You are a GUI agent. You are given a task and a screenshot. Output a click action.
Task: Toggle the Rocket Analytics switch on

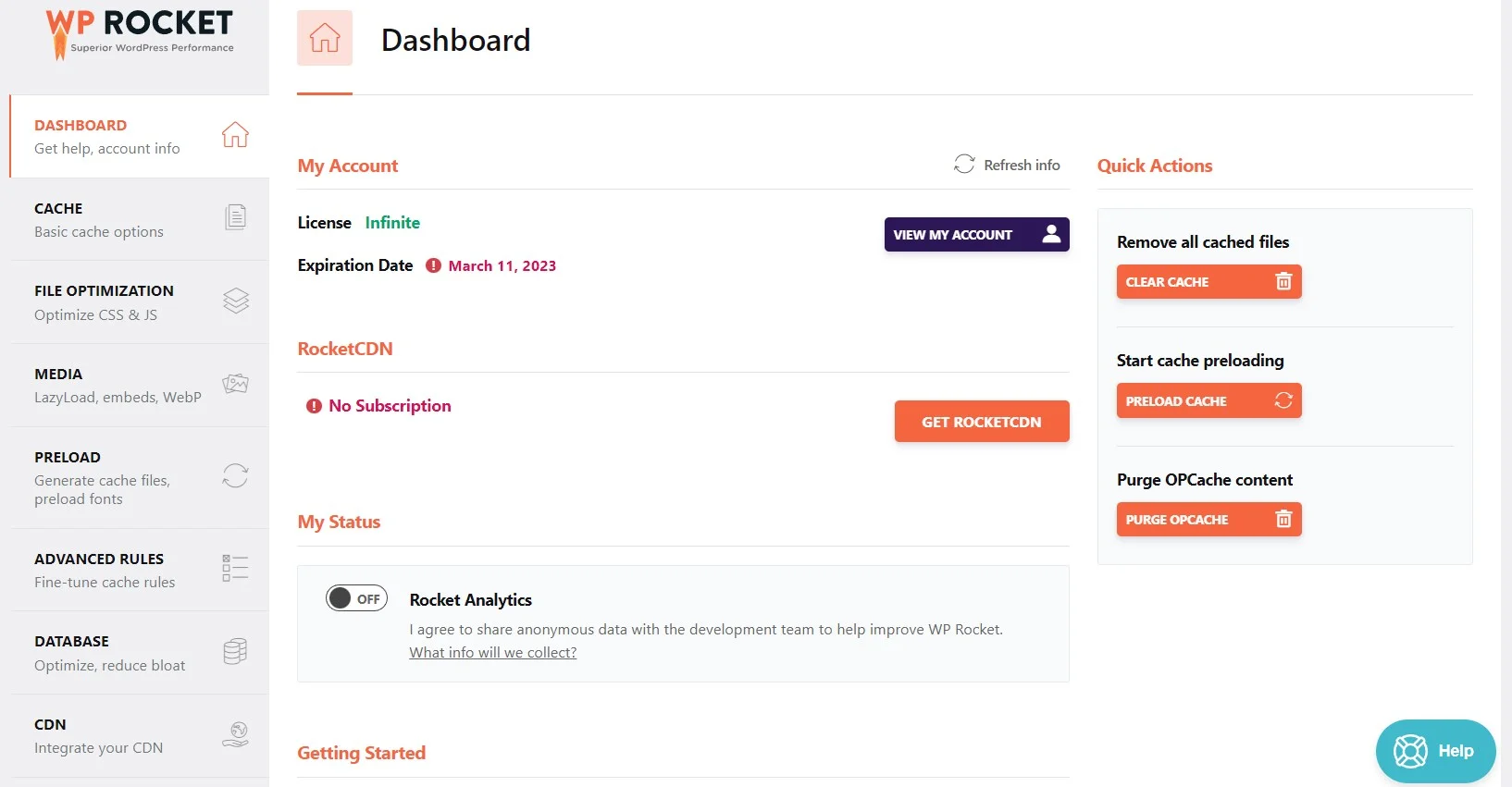(356, 598)
